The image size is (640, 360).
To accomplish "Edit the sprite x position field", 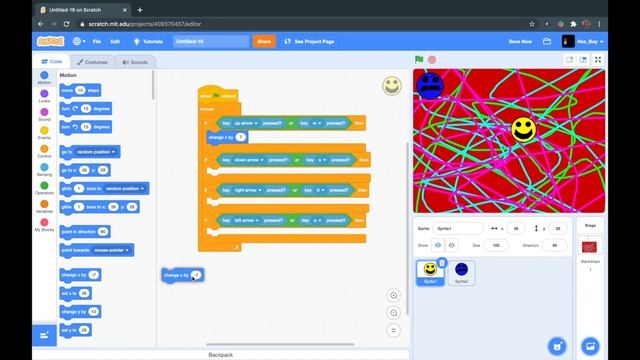I will [x=516, y=229].
